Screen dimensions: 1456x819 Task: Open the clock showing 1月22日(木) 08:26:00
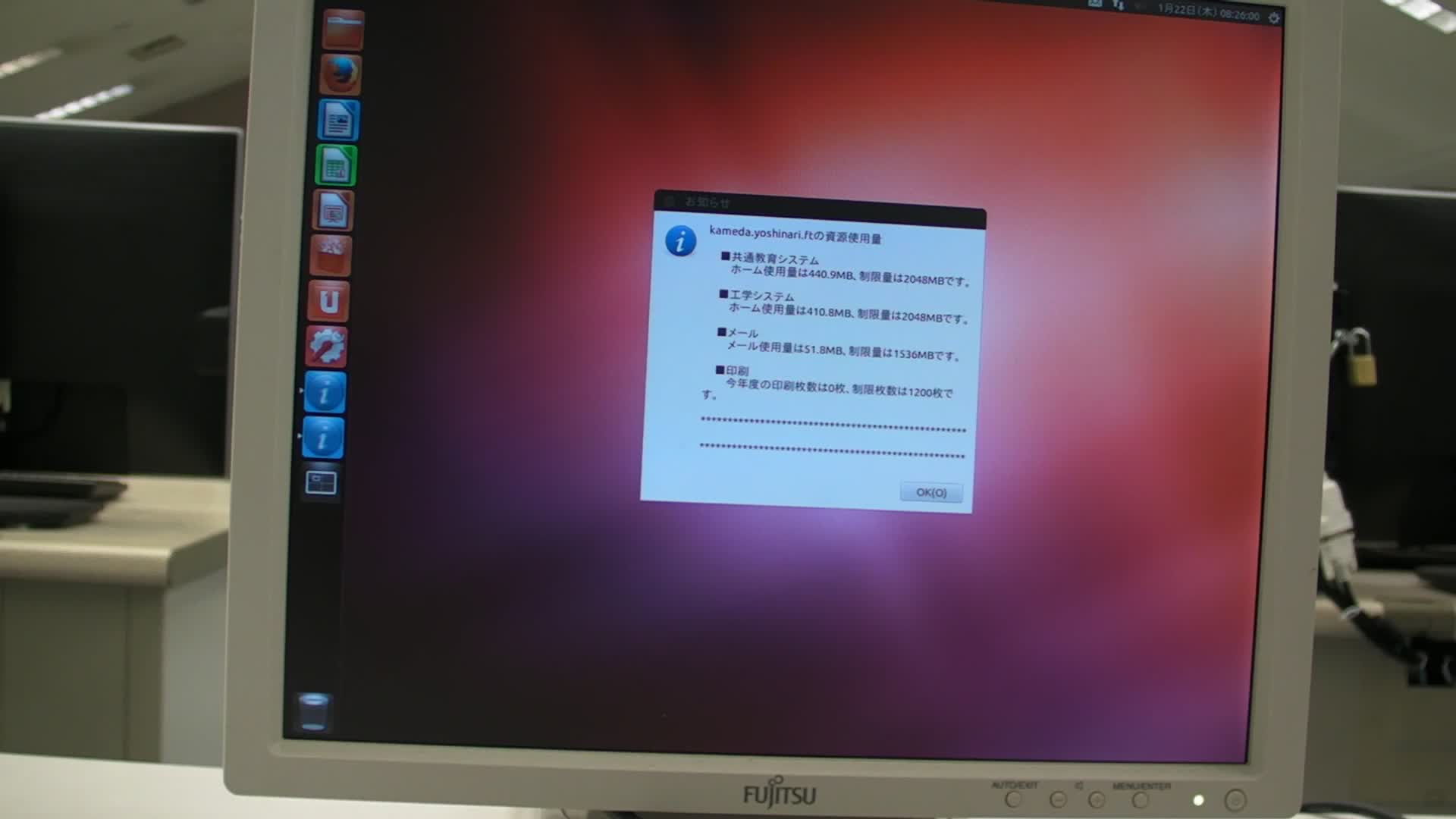coord(1209,13)
